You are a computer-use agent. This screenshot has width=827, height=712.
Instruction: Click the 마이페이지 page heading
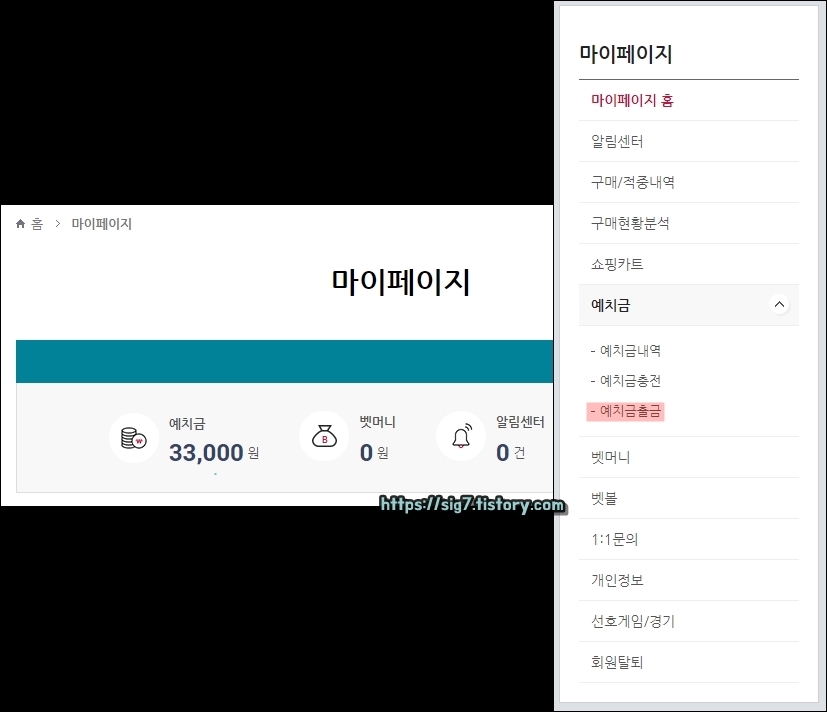(x=400, y=282)
